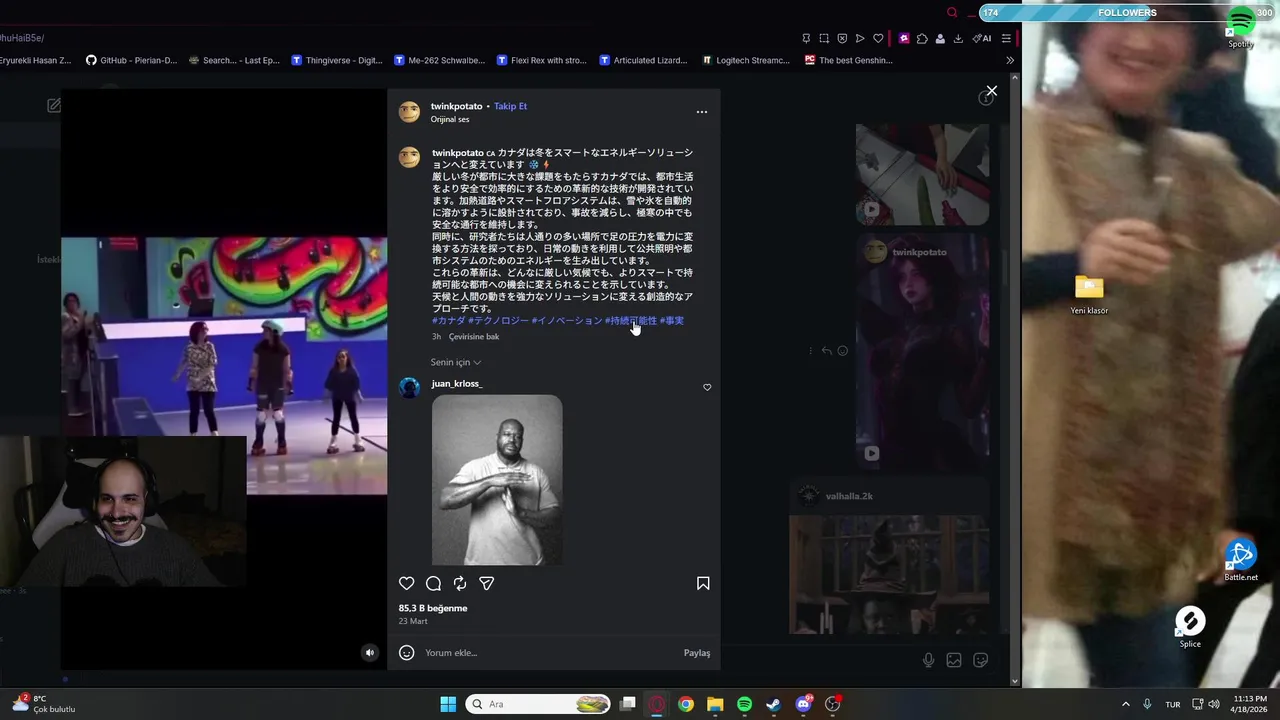1280x720 pixels.
Task: Open the Opera easy setup menu icon
Action: (x=1006, y=38)
